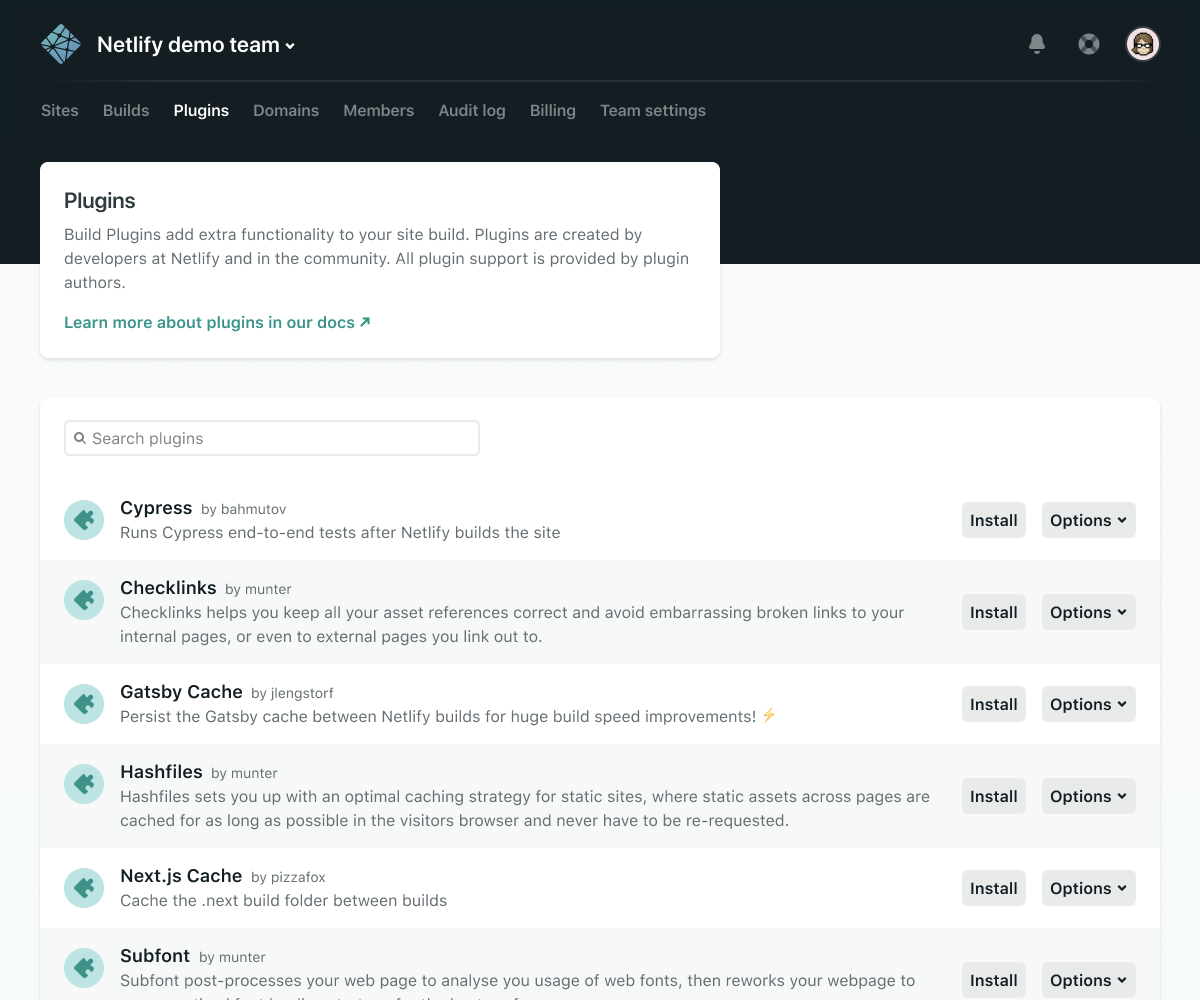Image resolution: width=1200 pixels, height=1000 pixels.
Task: Open the notifications bell
Action: click(1037, 44)
